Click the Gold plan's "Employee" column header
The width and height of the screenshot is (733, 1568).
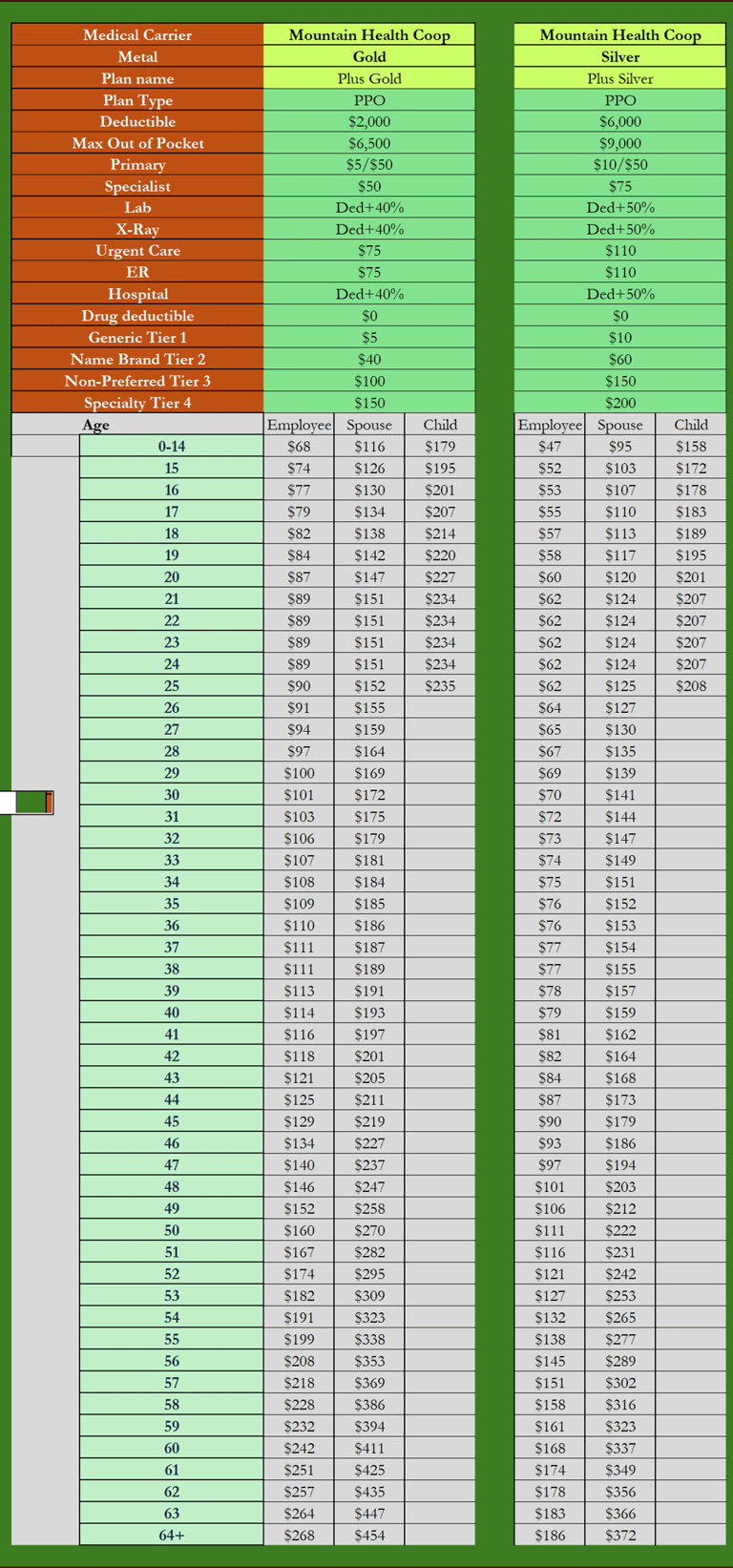click(x=299, y=425)
